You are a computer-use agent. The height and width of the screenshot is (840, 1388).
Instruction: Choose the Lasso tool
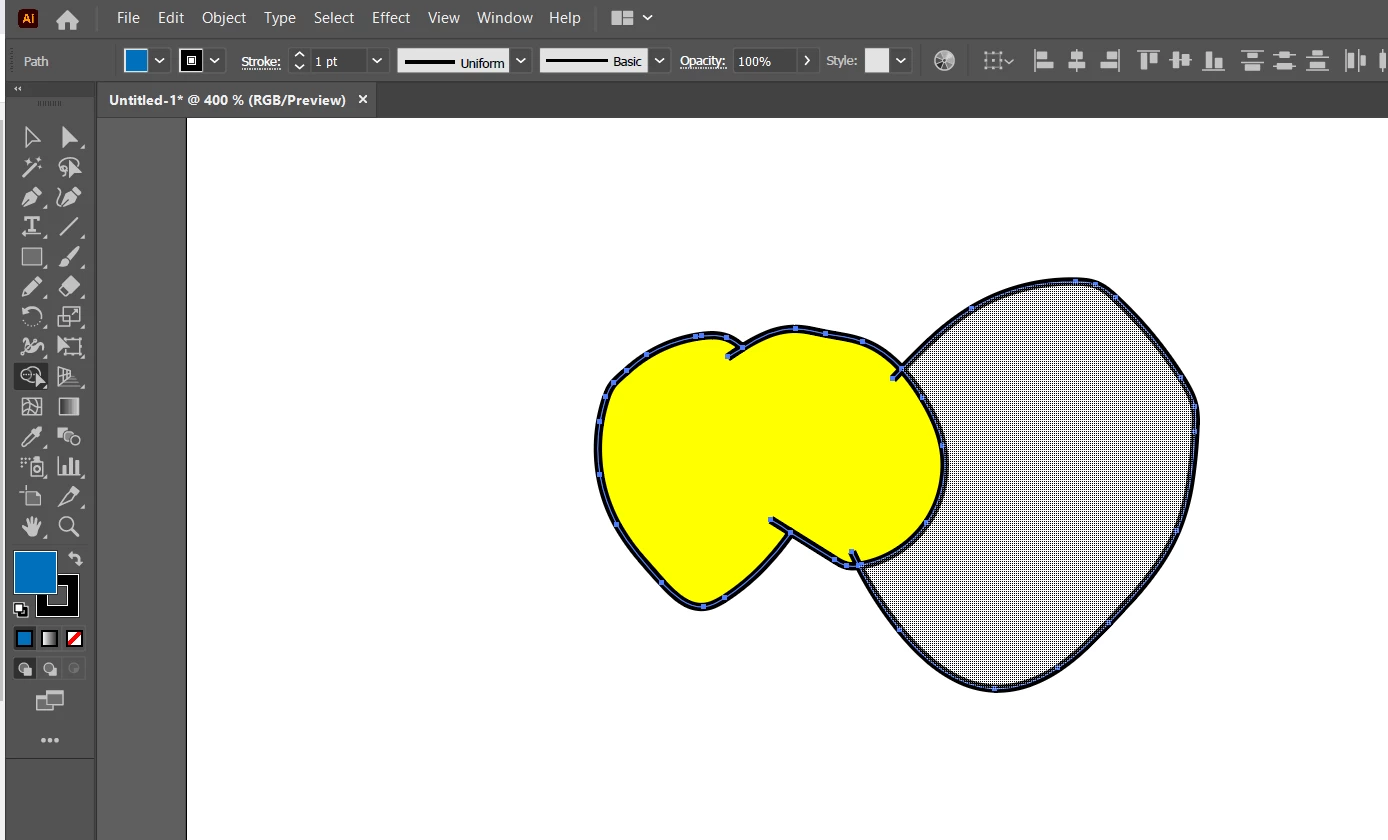[x=69, y=167]
